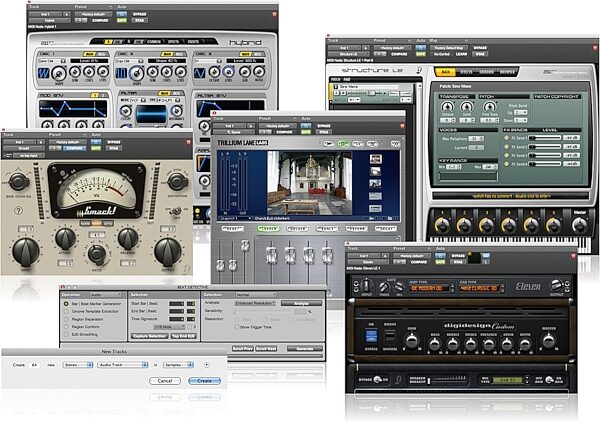This screenshot has width=600, height=424.
Task: Open Pitch Bend Up dropdown in Structure LE
Action: [521, 113]
